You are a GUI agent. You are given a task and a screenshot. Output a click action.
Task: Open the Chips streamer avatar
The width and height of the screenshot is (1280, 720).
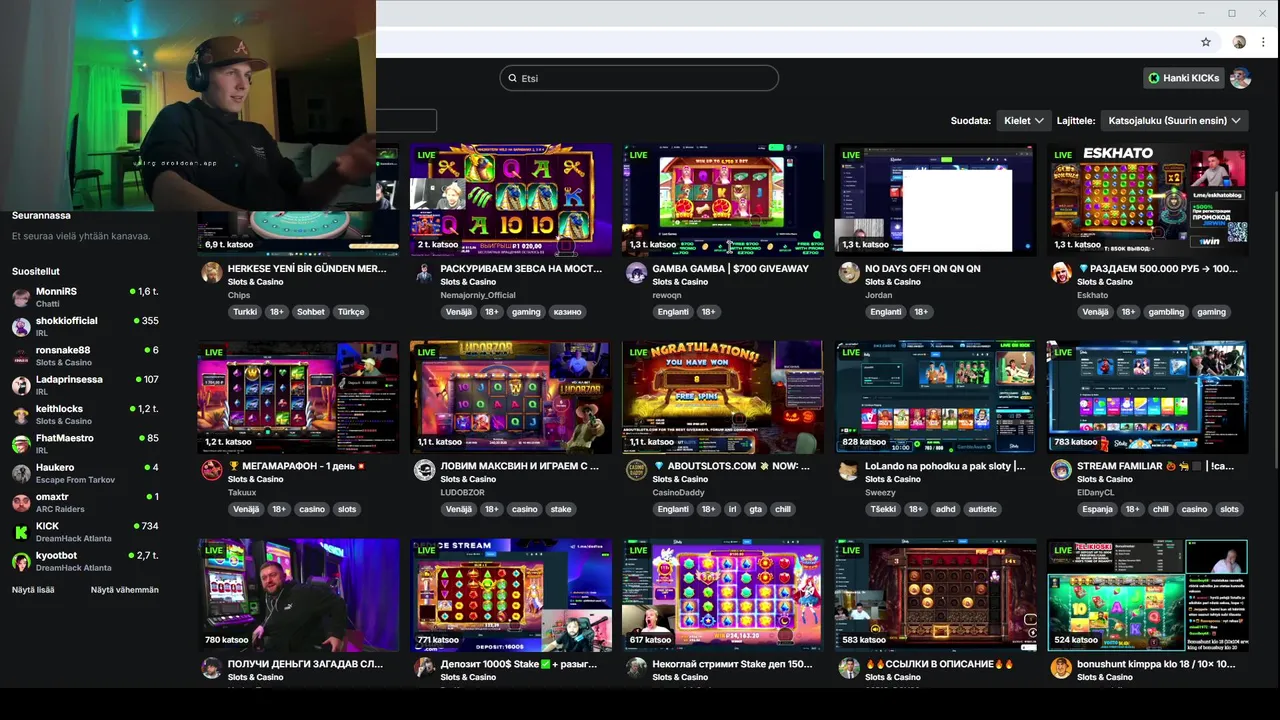tap(211, 273)
